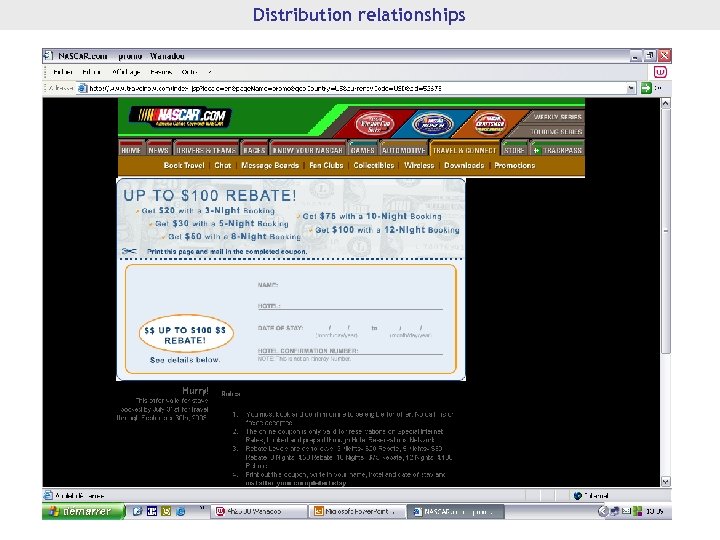
Task: Select the GAMES tab
Action: pyautogui.click(x=363, y=150)
